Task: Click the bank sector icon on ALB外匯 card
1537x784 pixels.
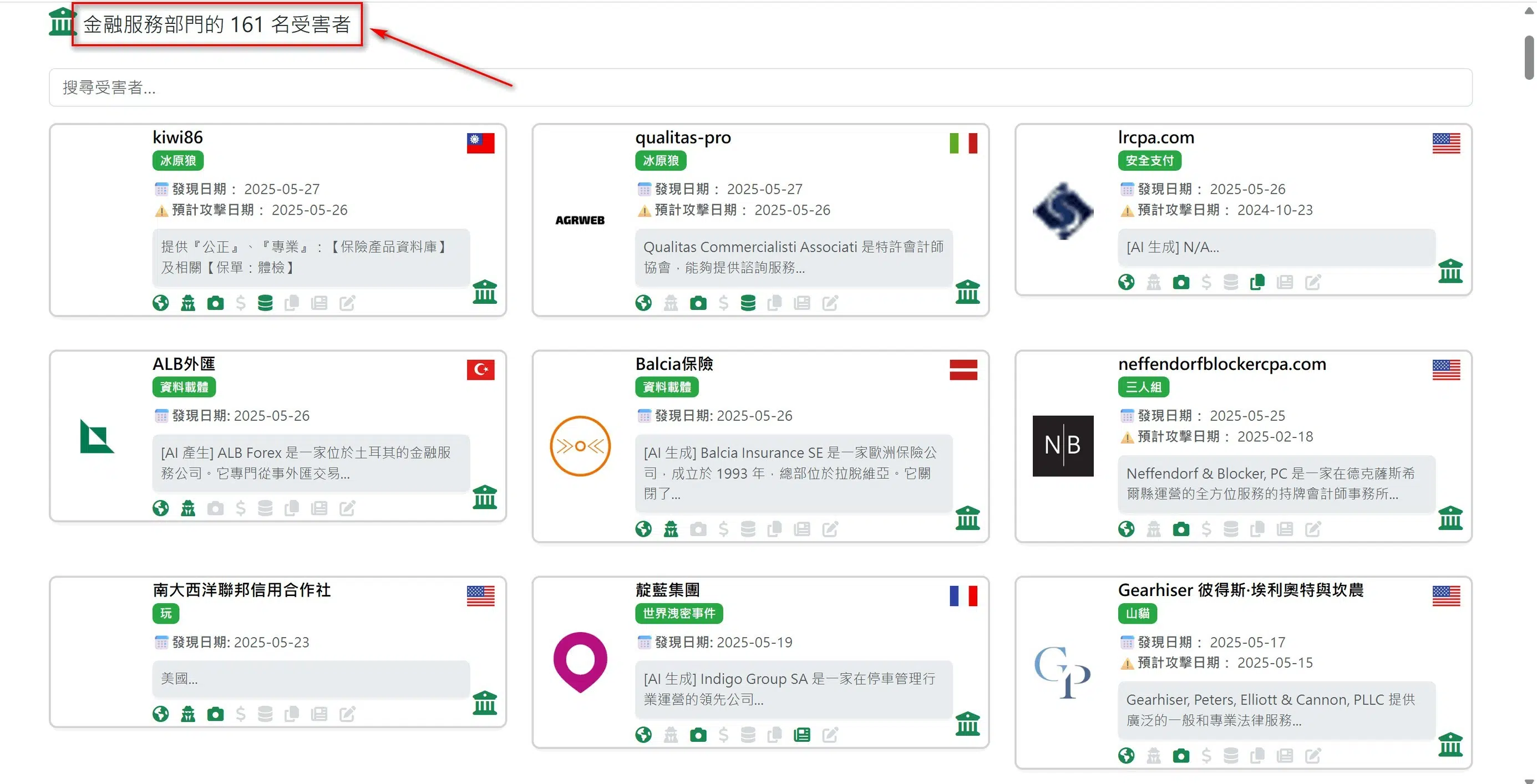Action: point(484,496)
